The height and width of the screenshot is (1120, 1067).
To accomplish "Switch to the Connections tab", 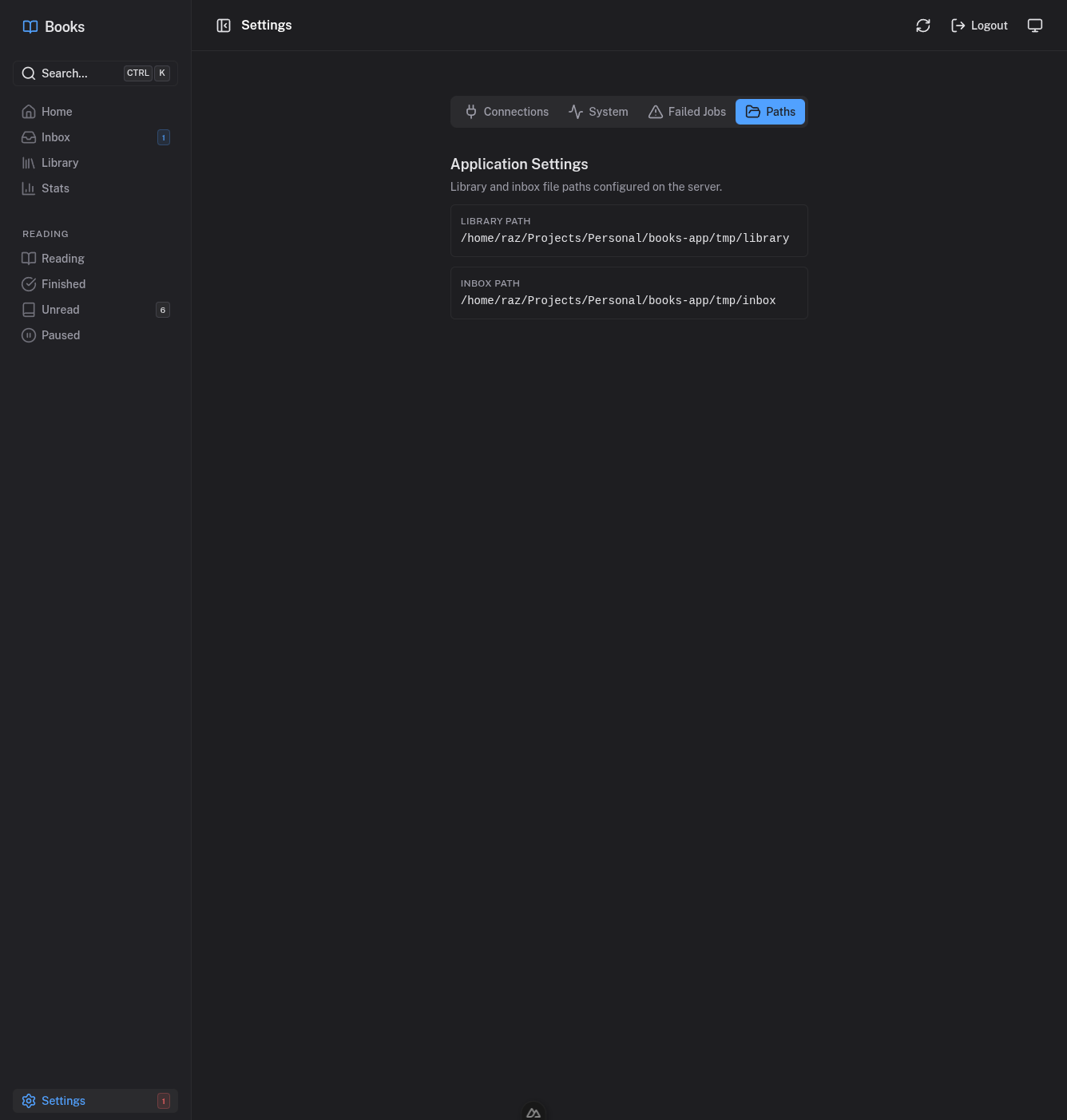I will coord(506,112).
